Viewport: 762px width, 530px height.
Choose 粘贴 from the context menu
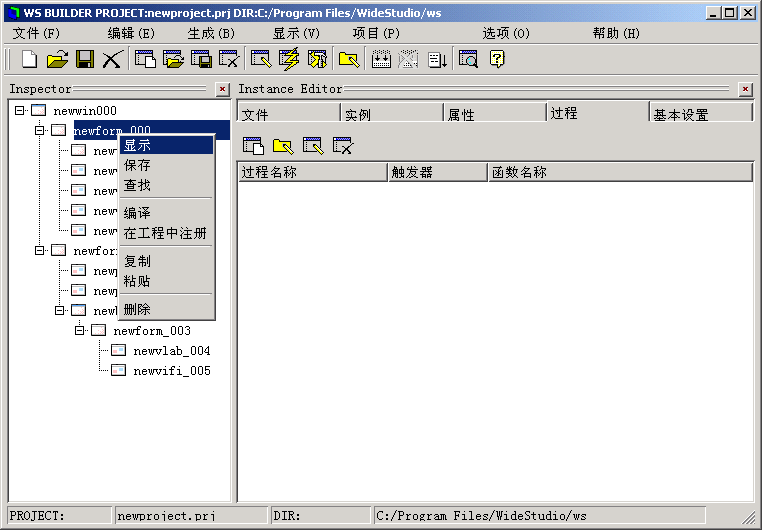(167, 281)
